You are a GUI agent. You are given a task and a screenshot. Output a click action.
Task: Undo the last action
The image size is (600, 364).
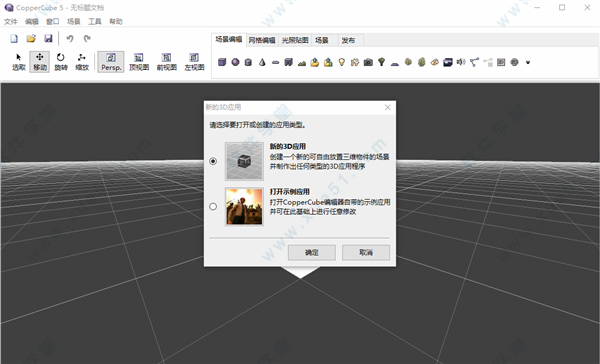(x=70, y=38)
